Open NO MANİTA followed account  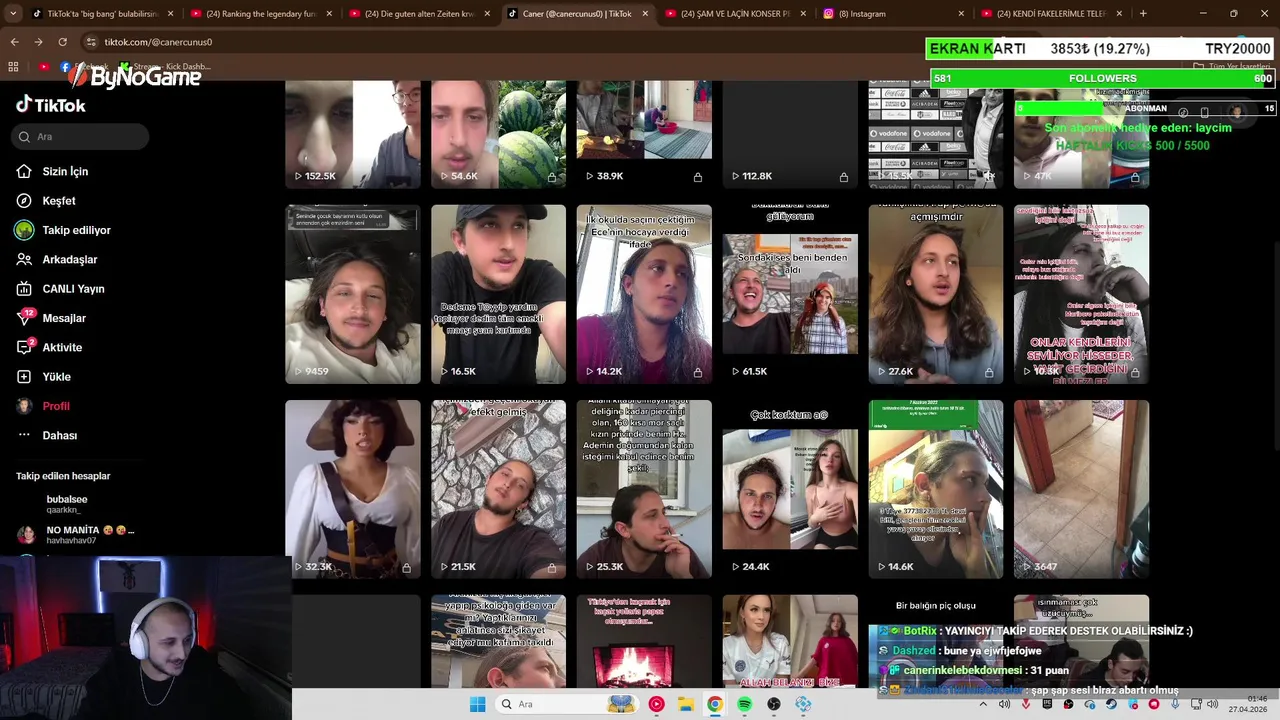[x=75, y=535]
